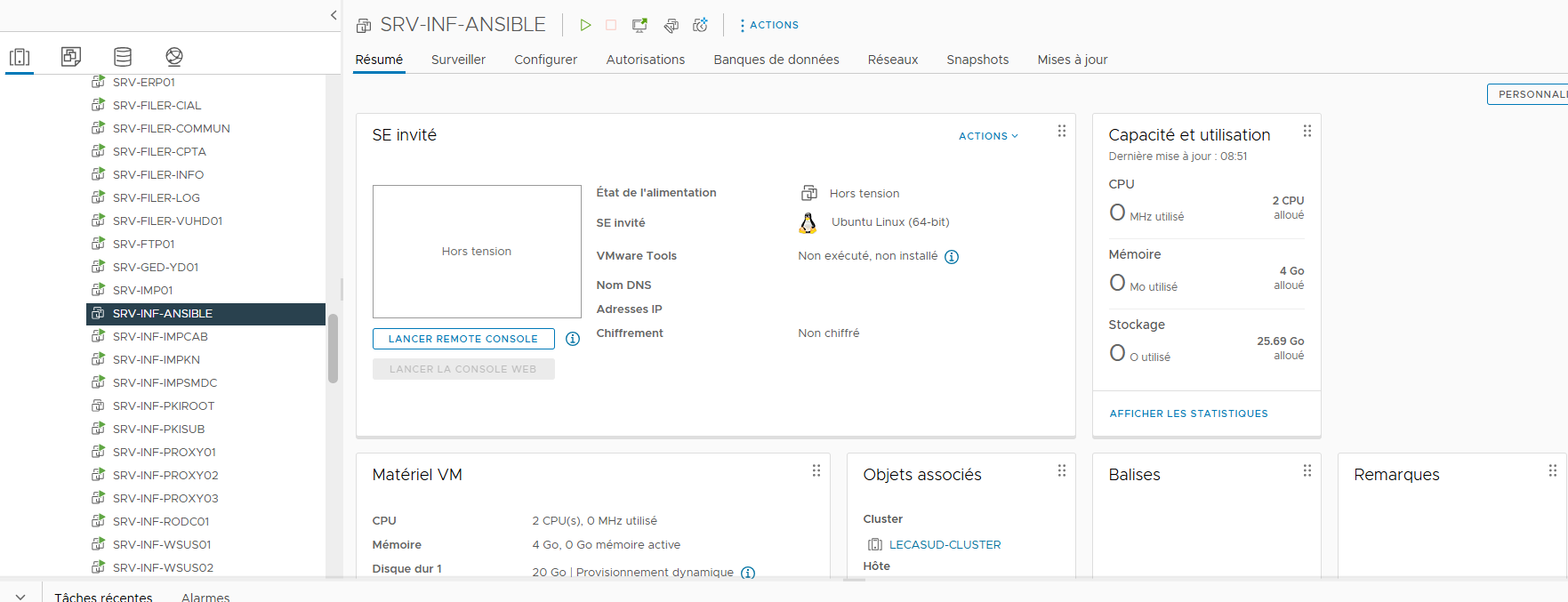Click the Launch console monitor icon in toolbar
This screenshot has width=1568, height=602.
coord(639,25)
